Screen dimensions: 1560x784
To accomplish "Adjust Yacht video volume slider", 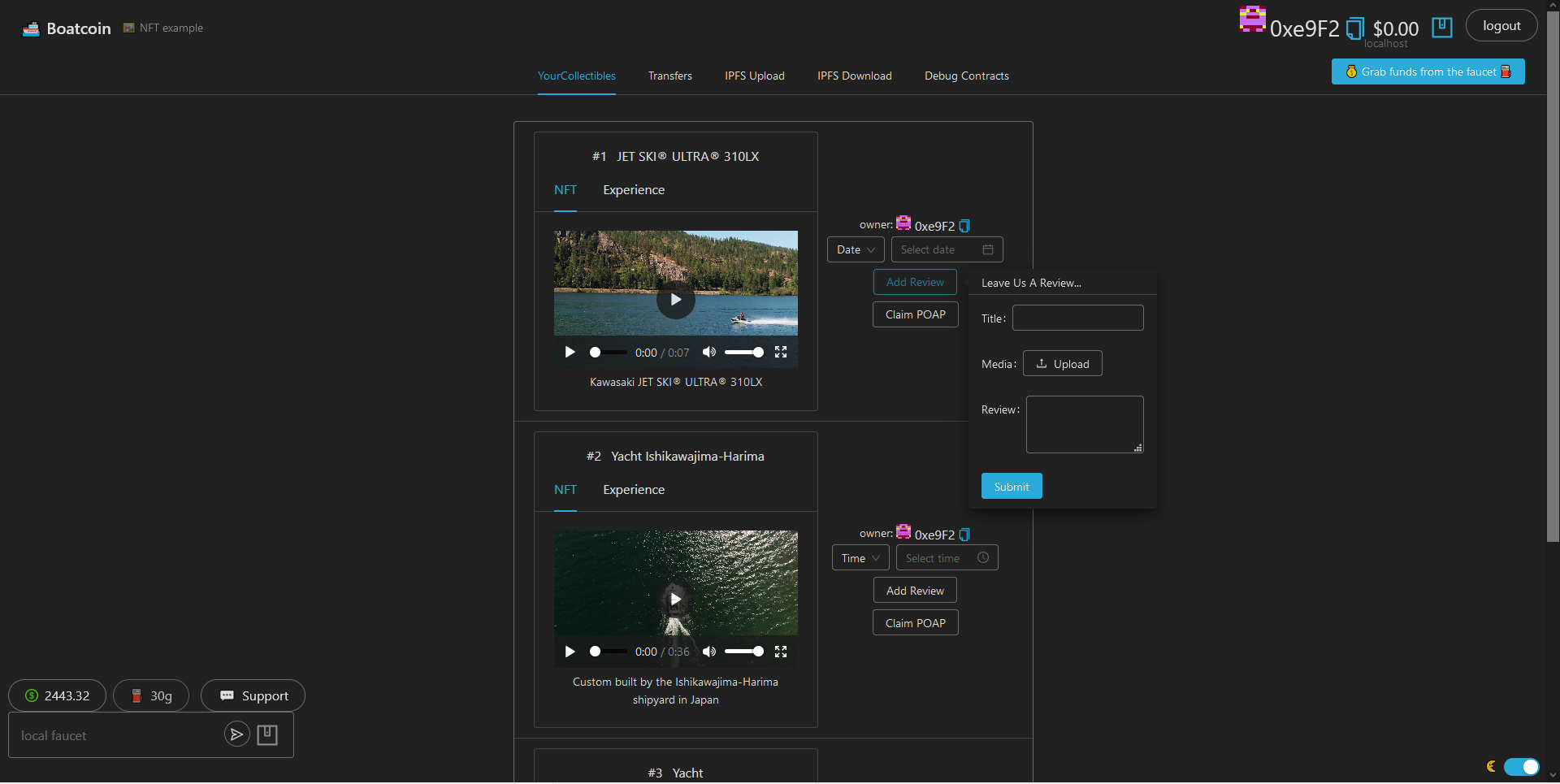I will coord(743,652).
